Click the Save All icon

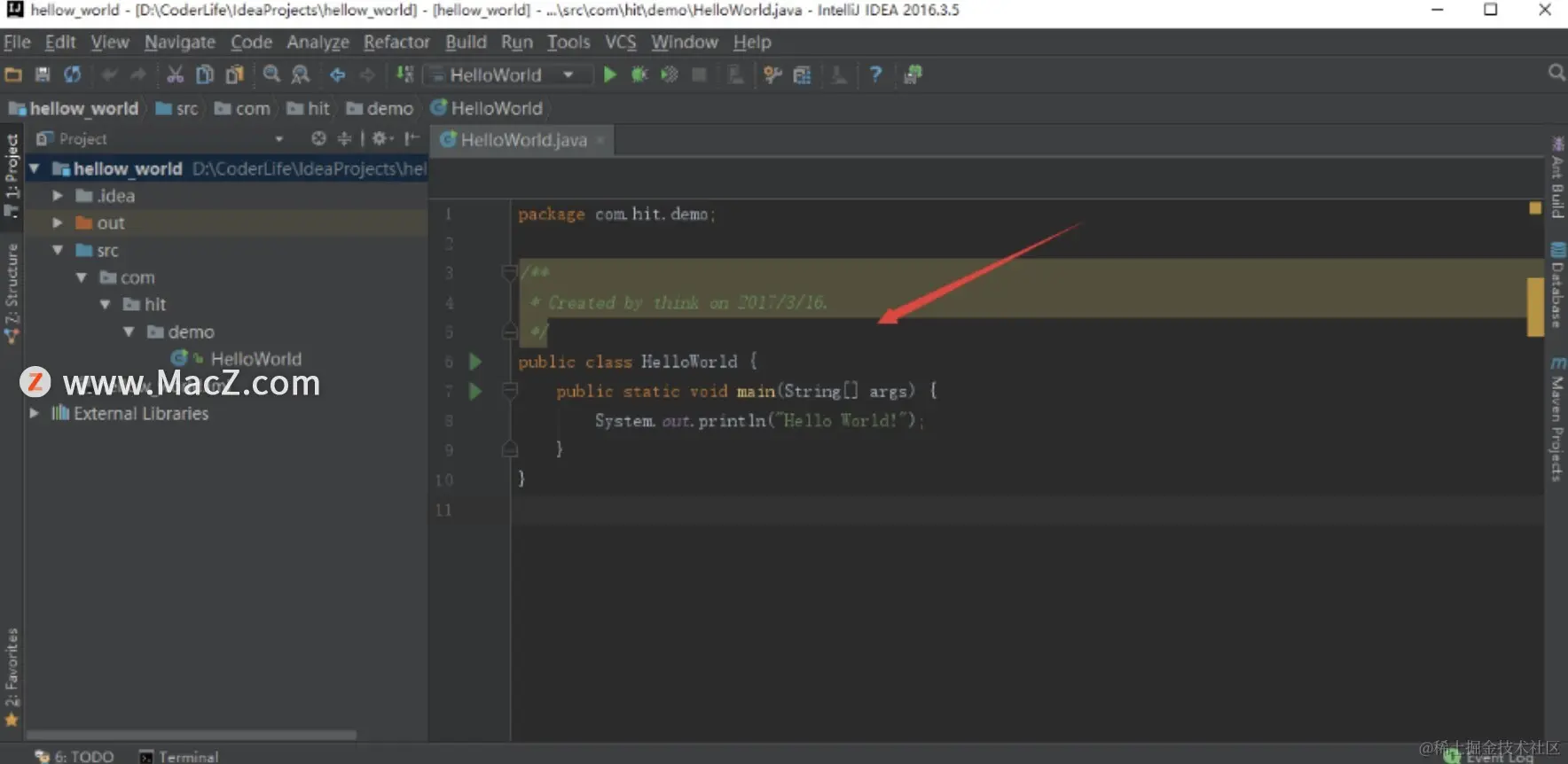43,75
